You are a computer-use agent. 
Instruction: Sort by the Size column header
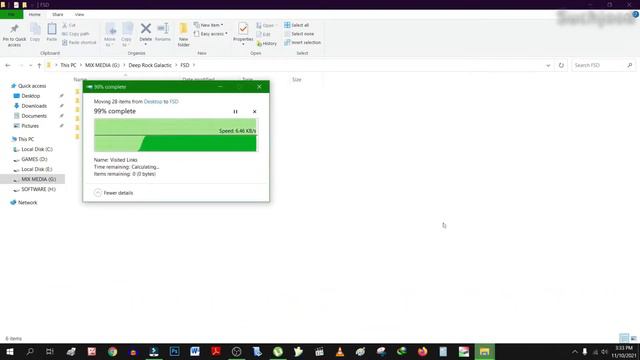pyautogui.click(x=297, y=80)
